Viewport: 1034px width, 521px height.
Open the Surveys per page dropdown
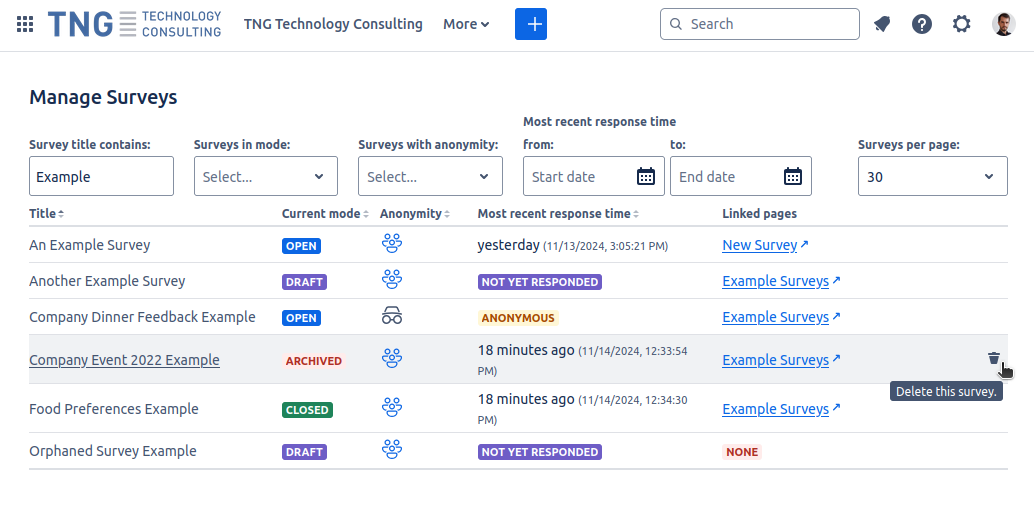[x=932, y=177]
